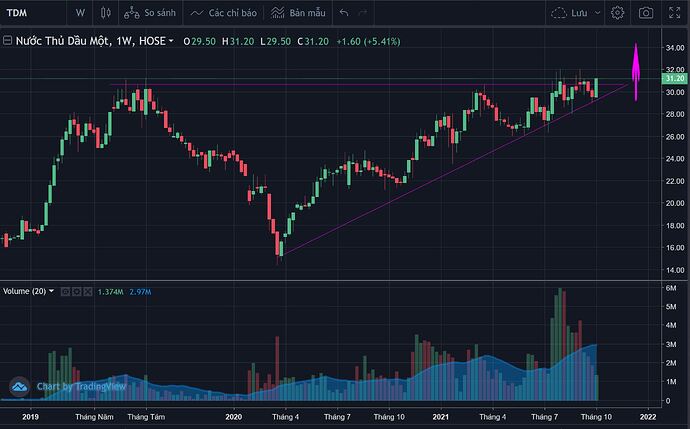This screenshot has height=429, width=690.
Task: Click the 2.97M volume average value
Action: (x=140, y=292)
